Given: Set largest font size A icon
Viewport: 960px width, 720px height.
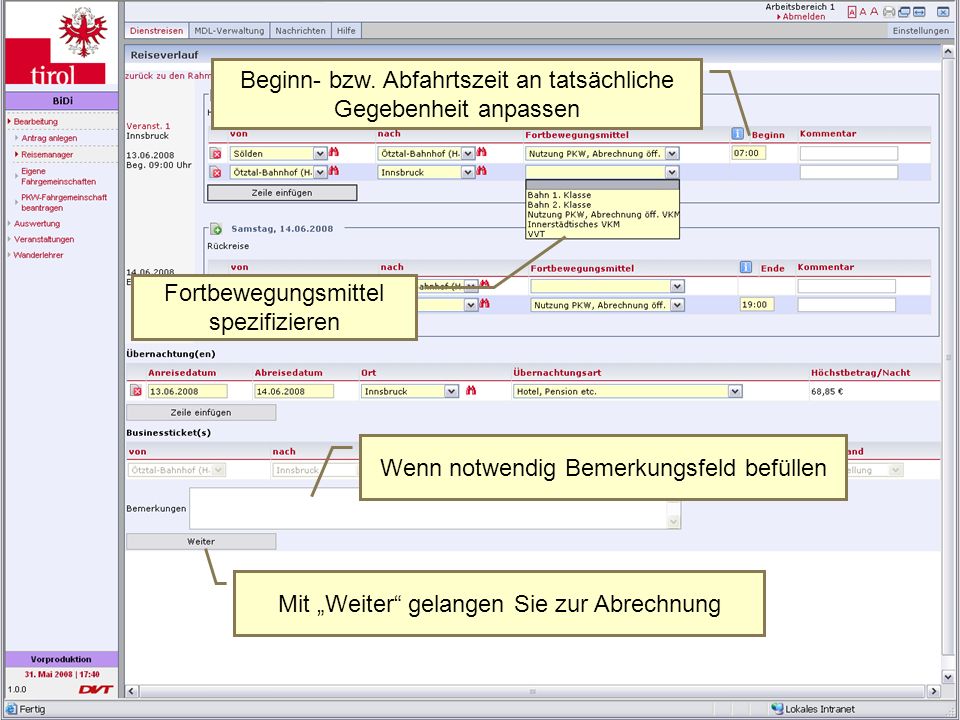Looking at the screenshot, I should coord(874,12).
